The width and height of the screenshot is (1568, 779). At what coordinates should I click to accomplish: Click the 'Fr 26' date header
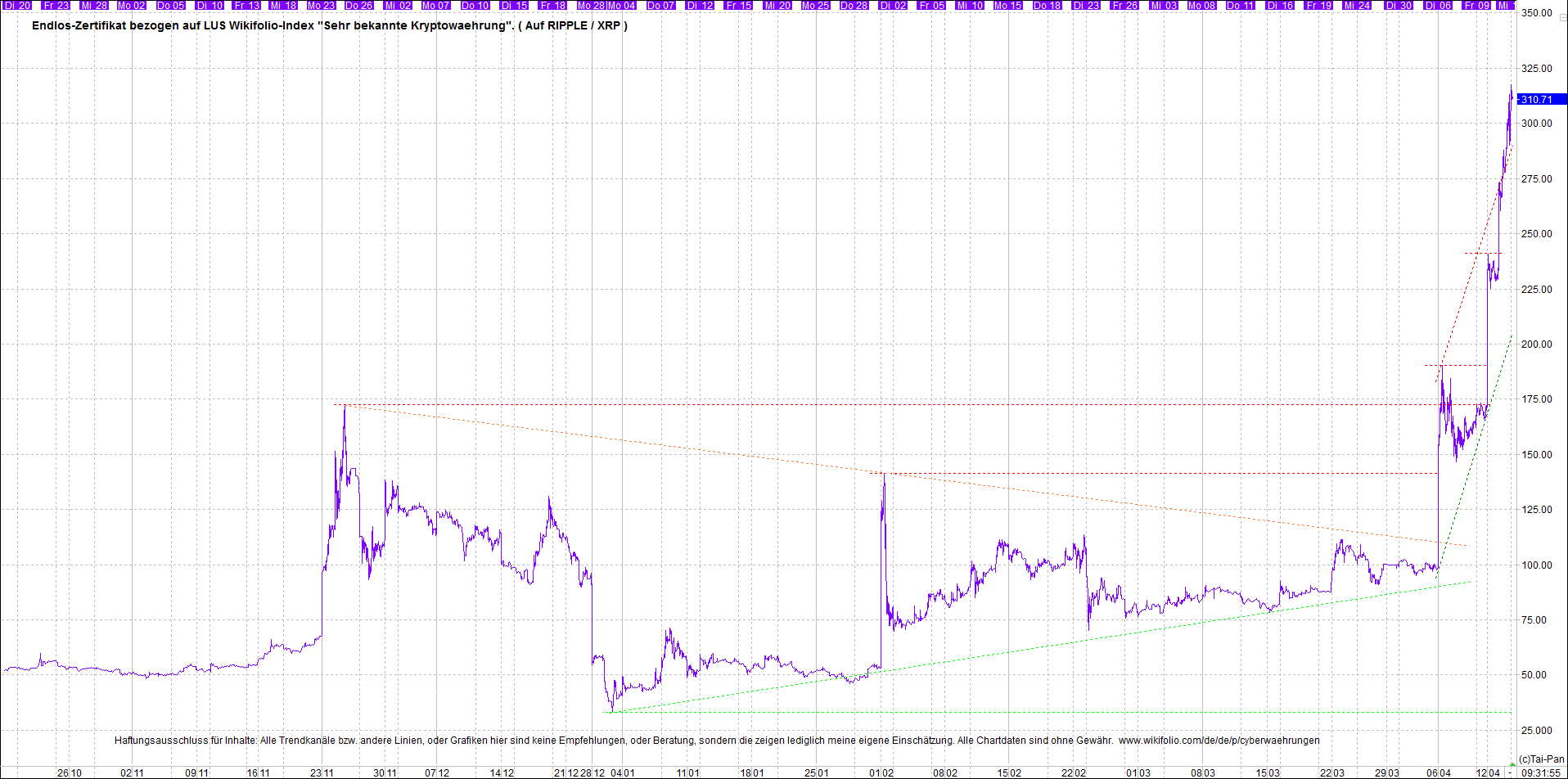(1124, 6)
